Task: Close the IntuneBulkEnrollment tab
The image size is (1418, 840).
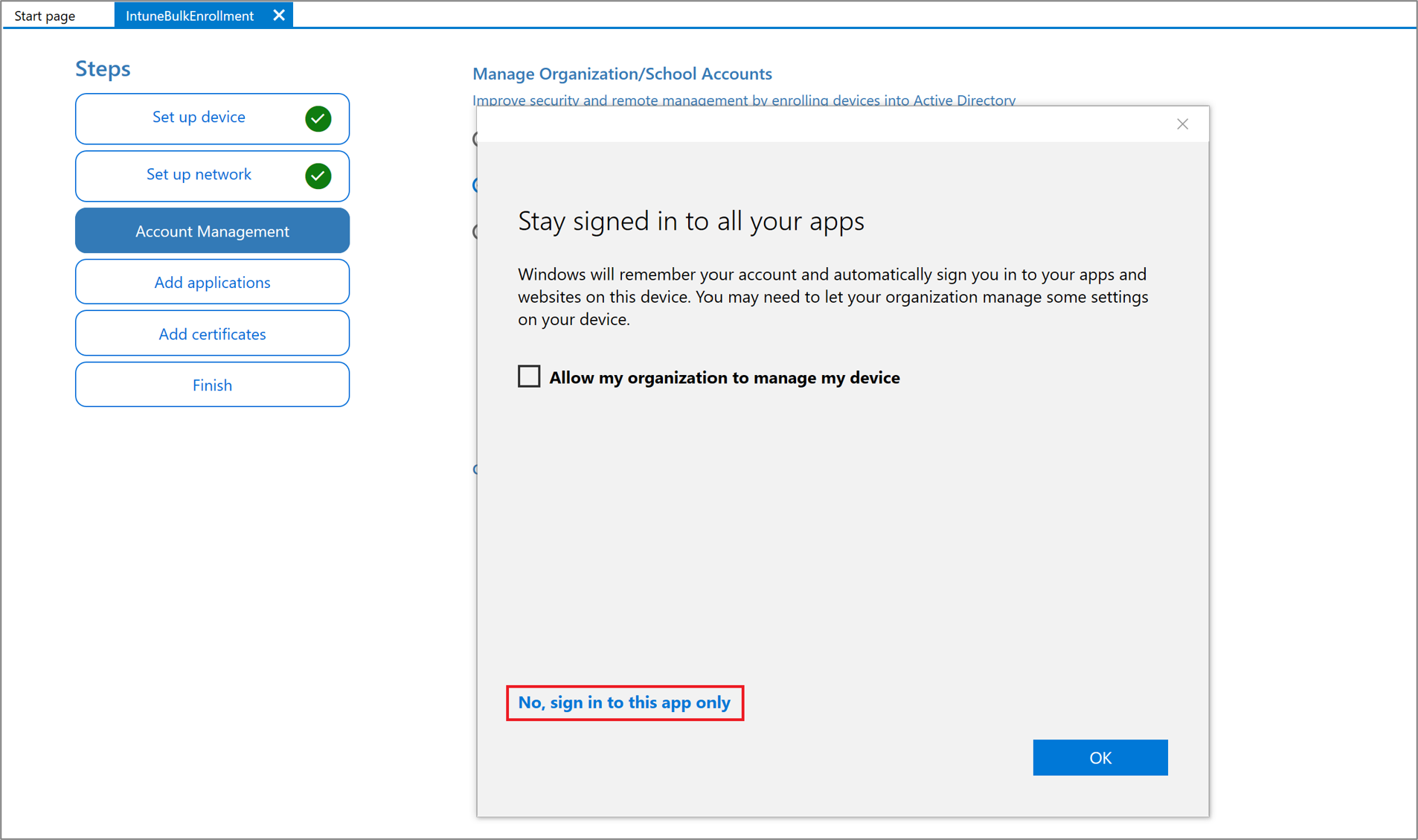Action: point(279,14)
